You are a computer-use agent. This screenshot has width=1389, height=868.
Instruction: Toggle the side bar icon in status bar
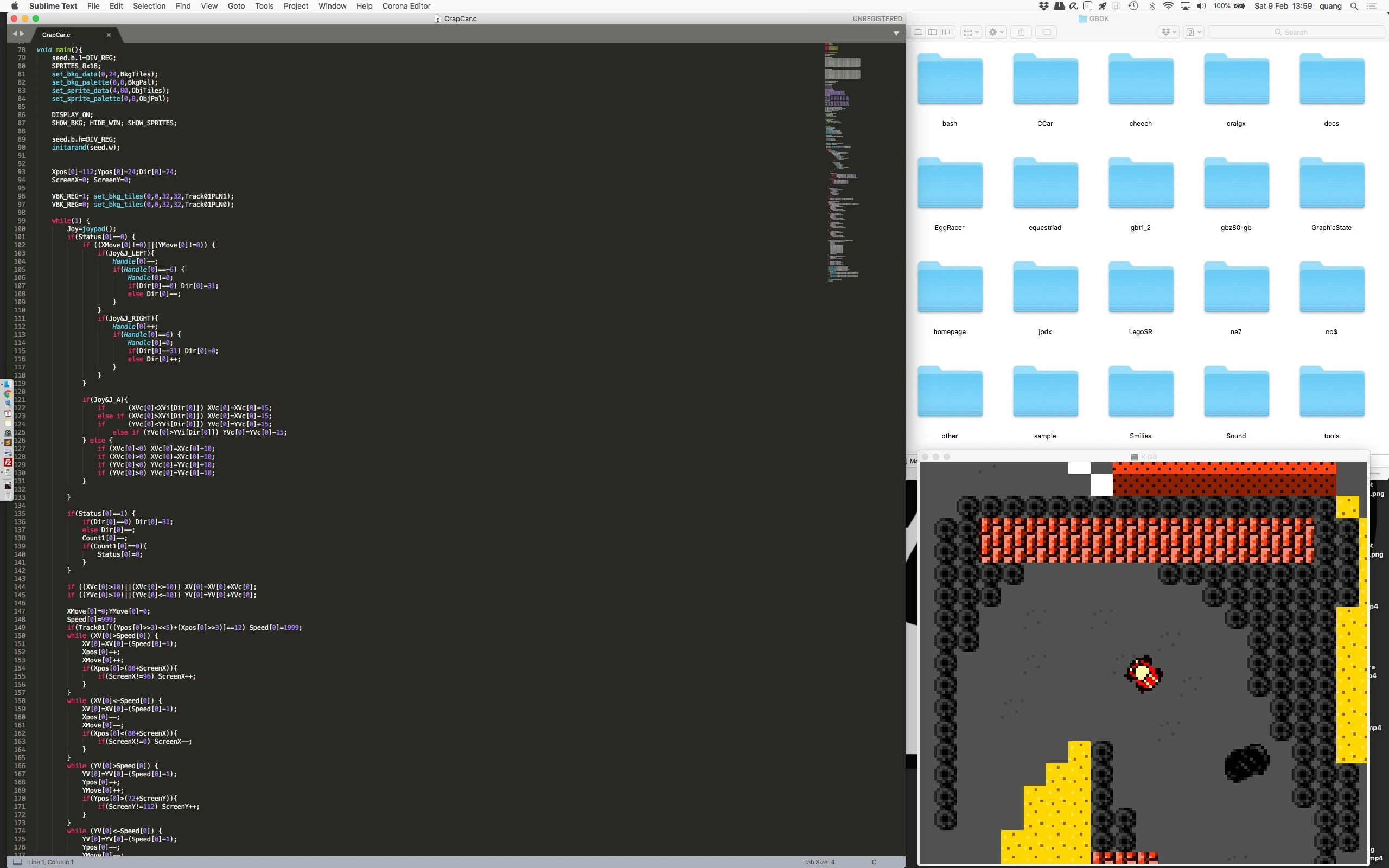point(17,861)
